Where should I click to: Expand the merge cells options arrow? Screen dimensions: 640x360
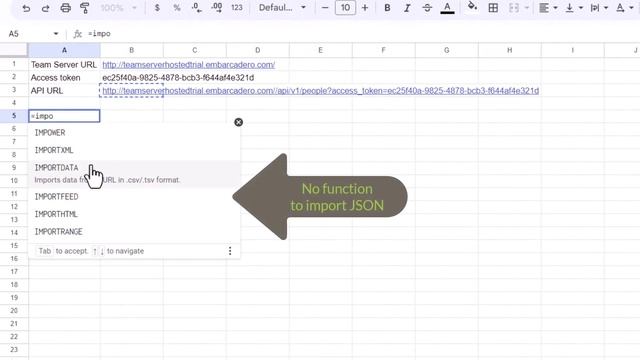coord(527,8)
